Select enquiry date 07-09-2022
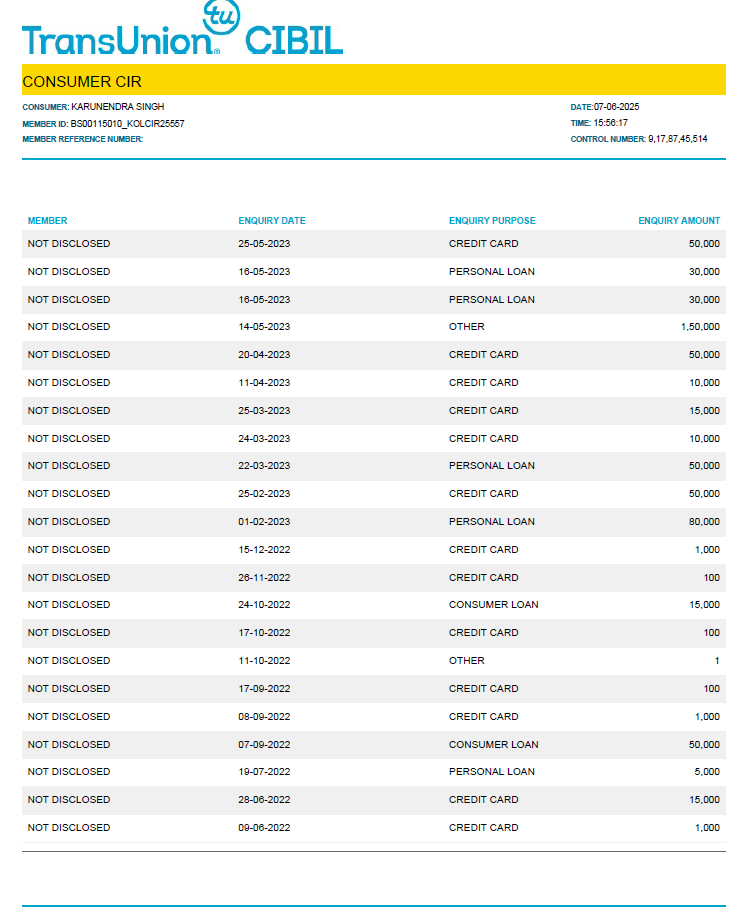The width and height of the screenshot is (738, 911). [264, 744]
